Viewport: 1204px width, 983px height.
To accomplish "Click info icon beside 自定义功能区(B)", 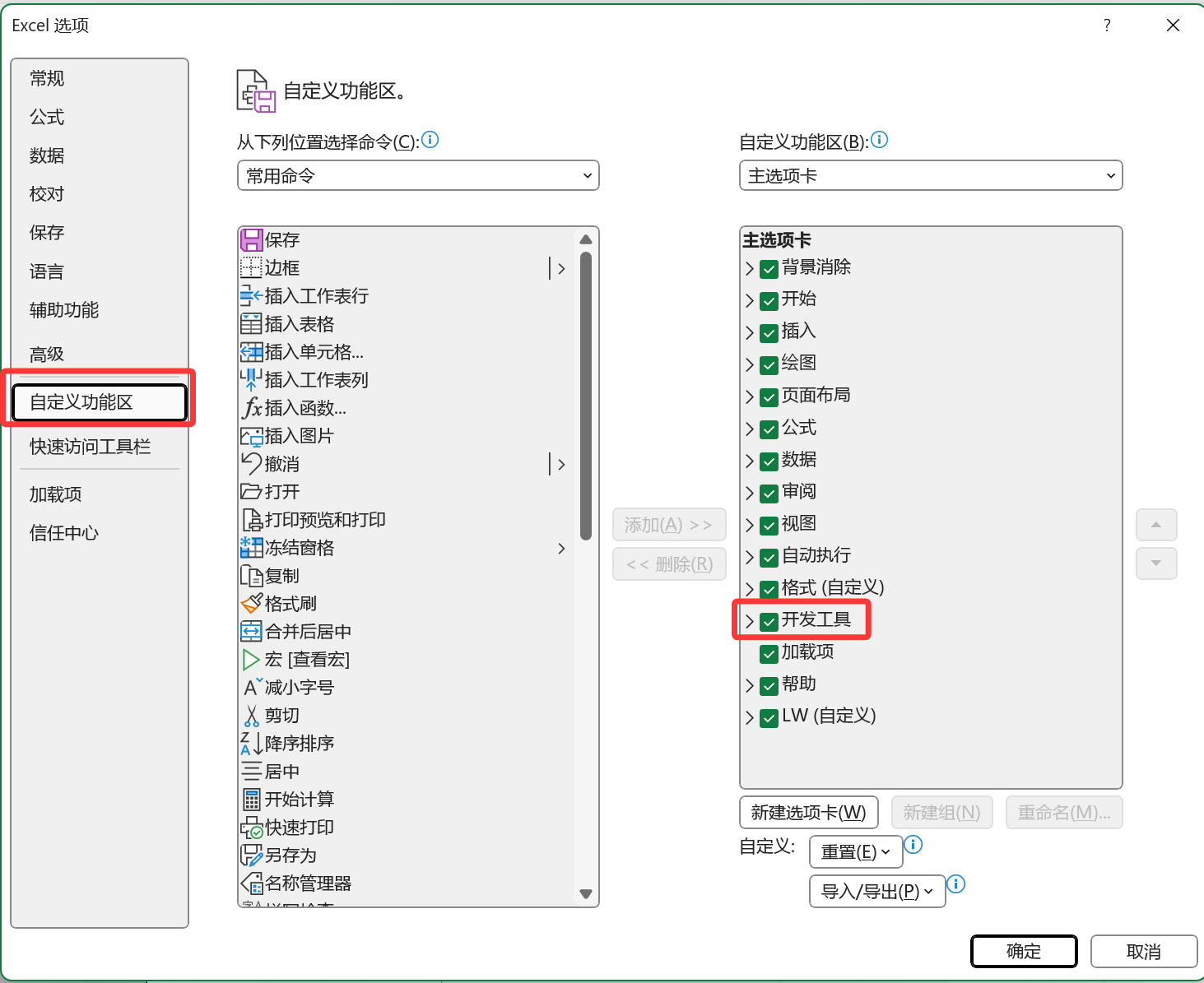I will click(879, 140).
